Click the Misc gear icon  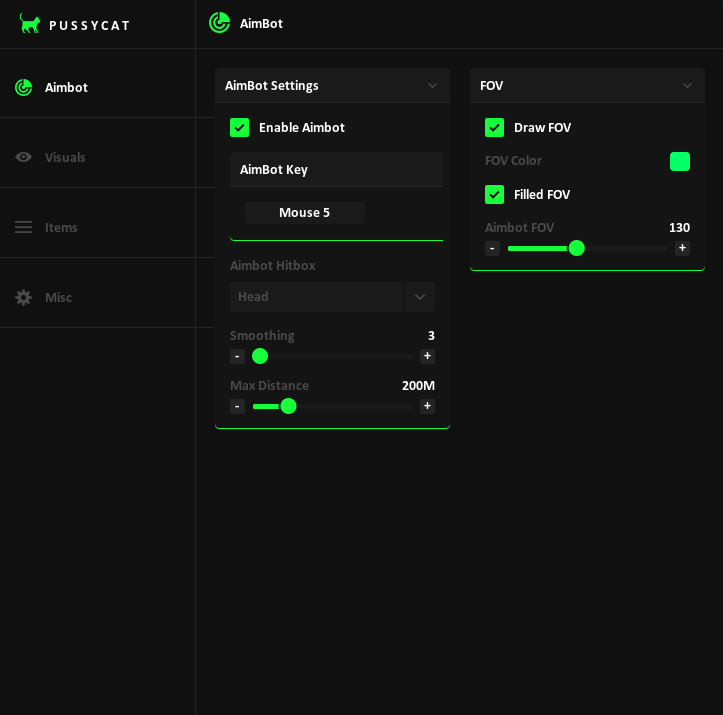(x=23, y=297)
